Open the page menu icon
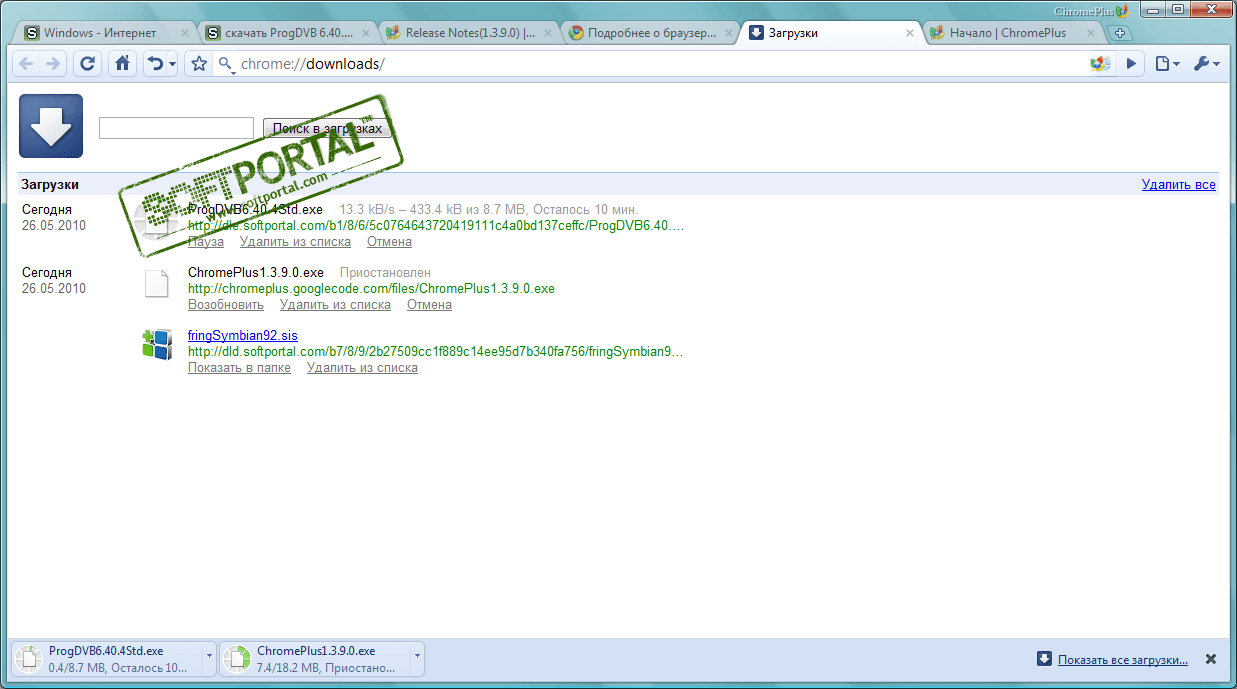The image size is (1237, 689). 1167,64
